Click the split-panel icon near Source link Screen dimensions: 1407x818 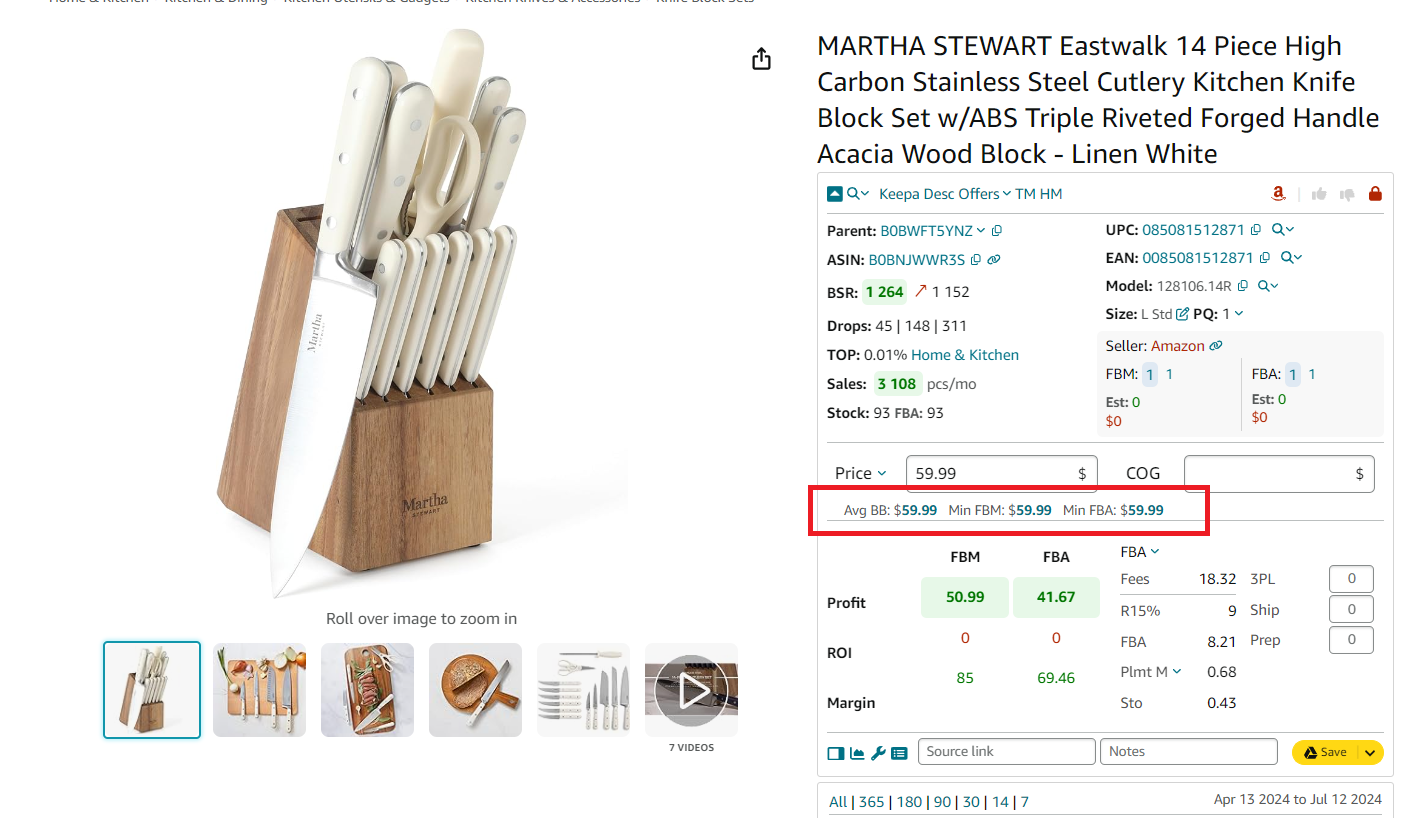click(836, 753)
